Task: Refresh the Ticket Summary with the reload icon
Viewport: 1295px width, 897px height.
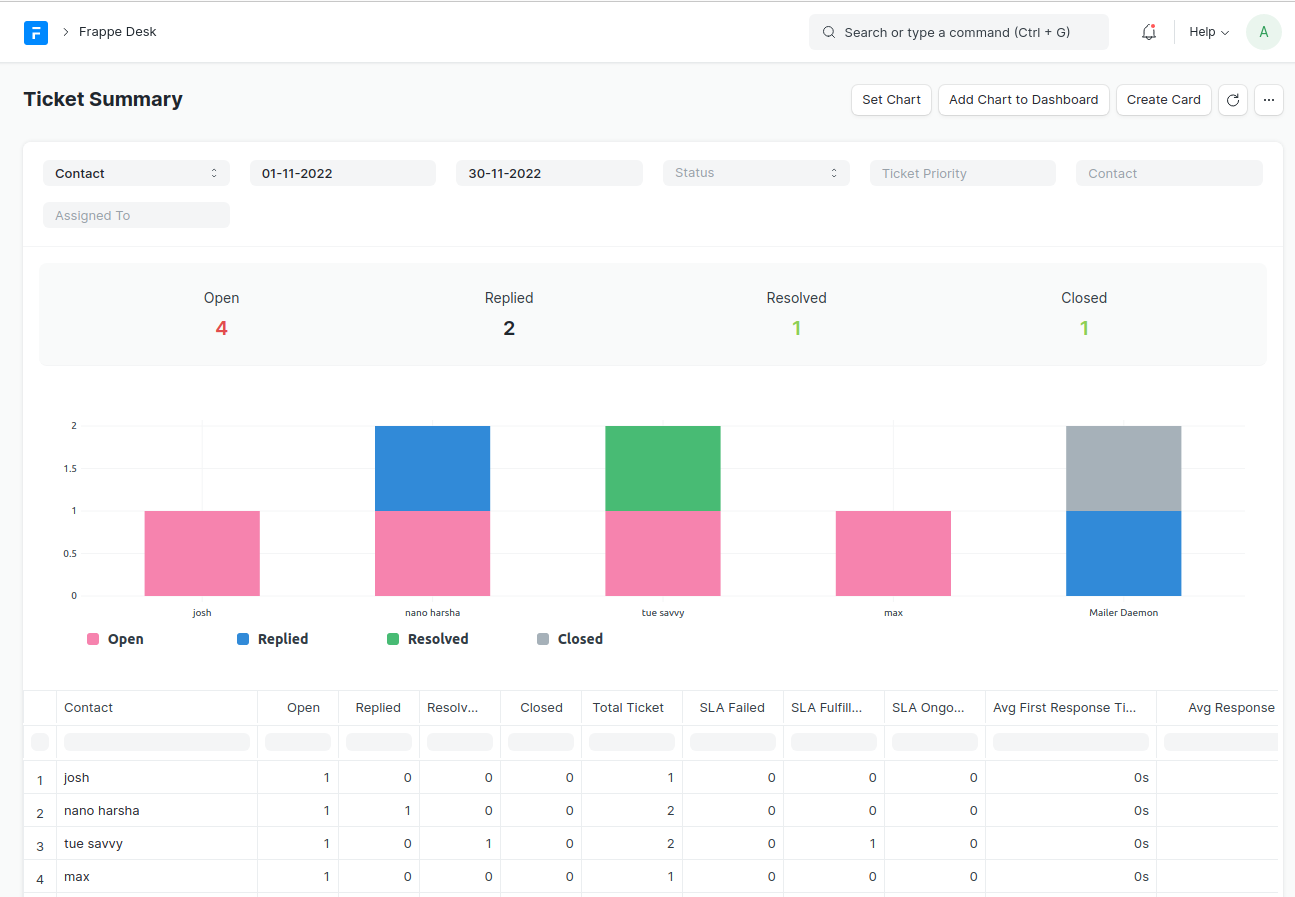Action: 1232,100
